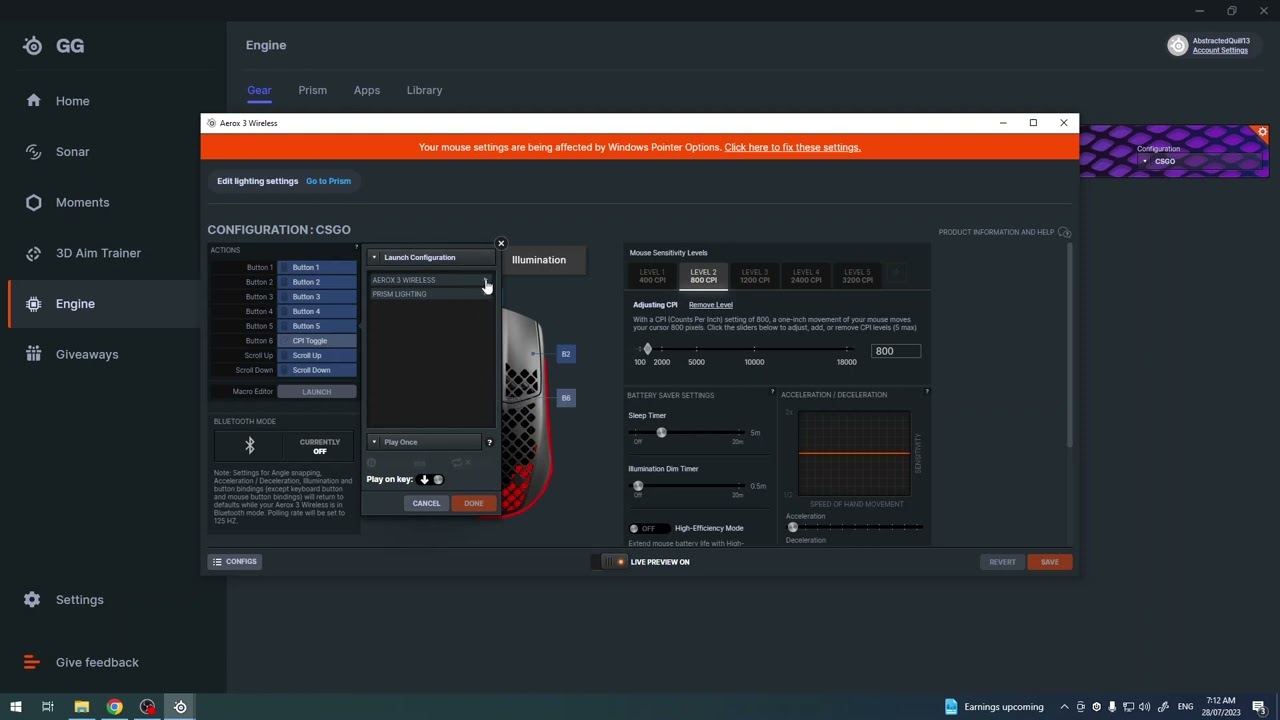The width and height of the screenshot is (1280, 720).
Task: Launch the Macro Editor
Action: pos(317,392)
